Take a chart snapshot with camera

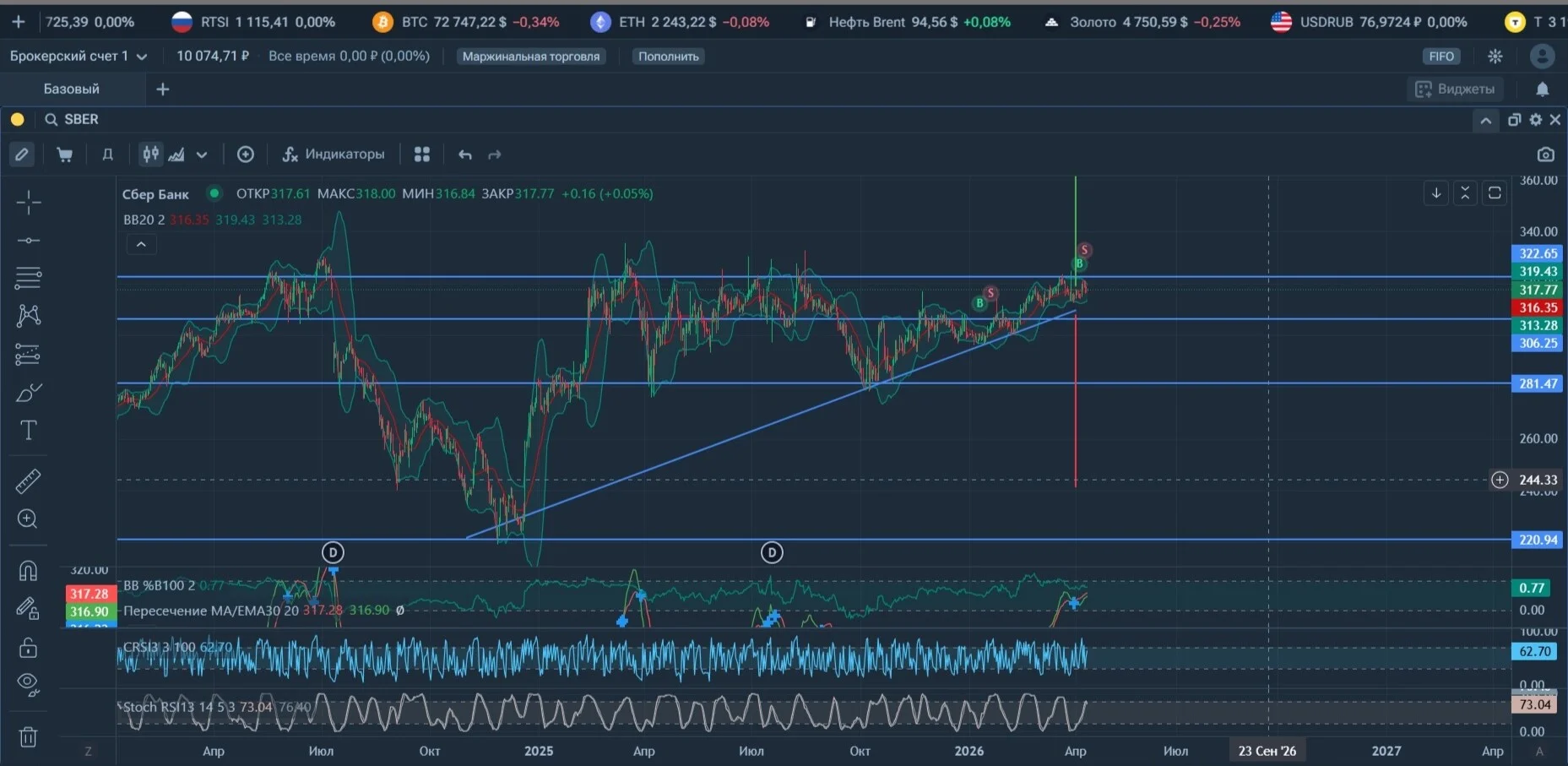[1545, 155]
